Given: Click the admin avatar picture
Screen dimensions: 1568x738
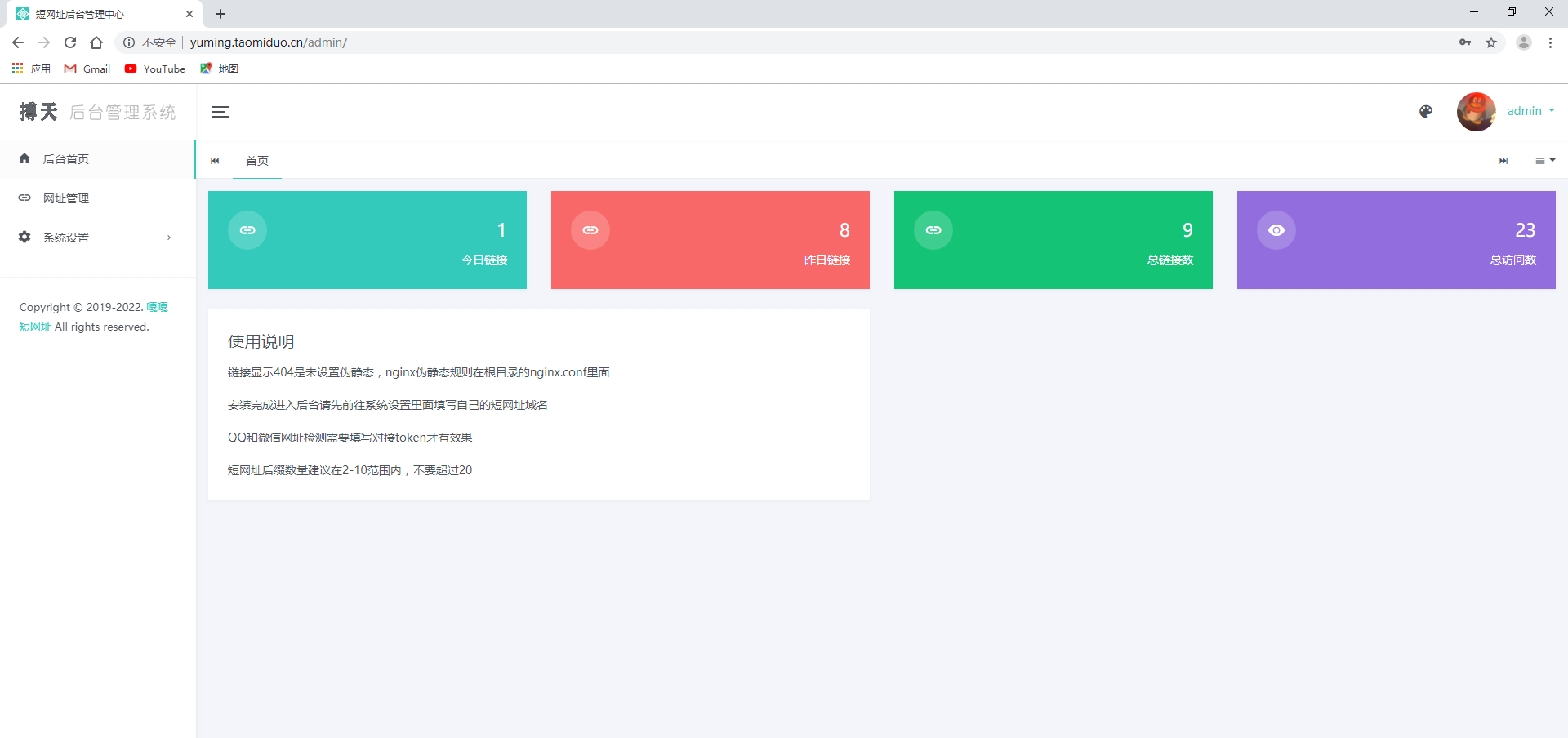Looking at the screenshot, I should [1477, 112].
